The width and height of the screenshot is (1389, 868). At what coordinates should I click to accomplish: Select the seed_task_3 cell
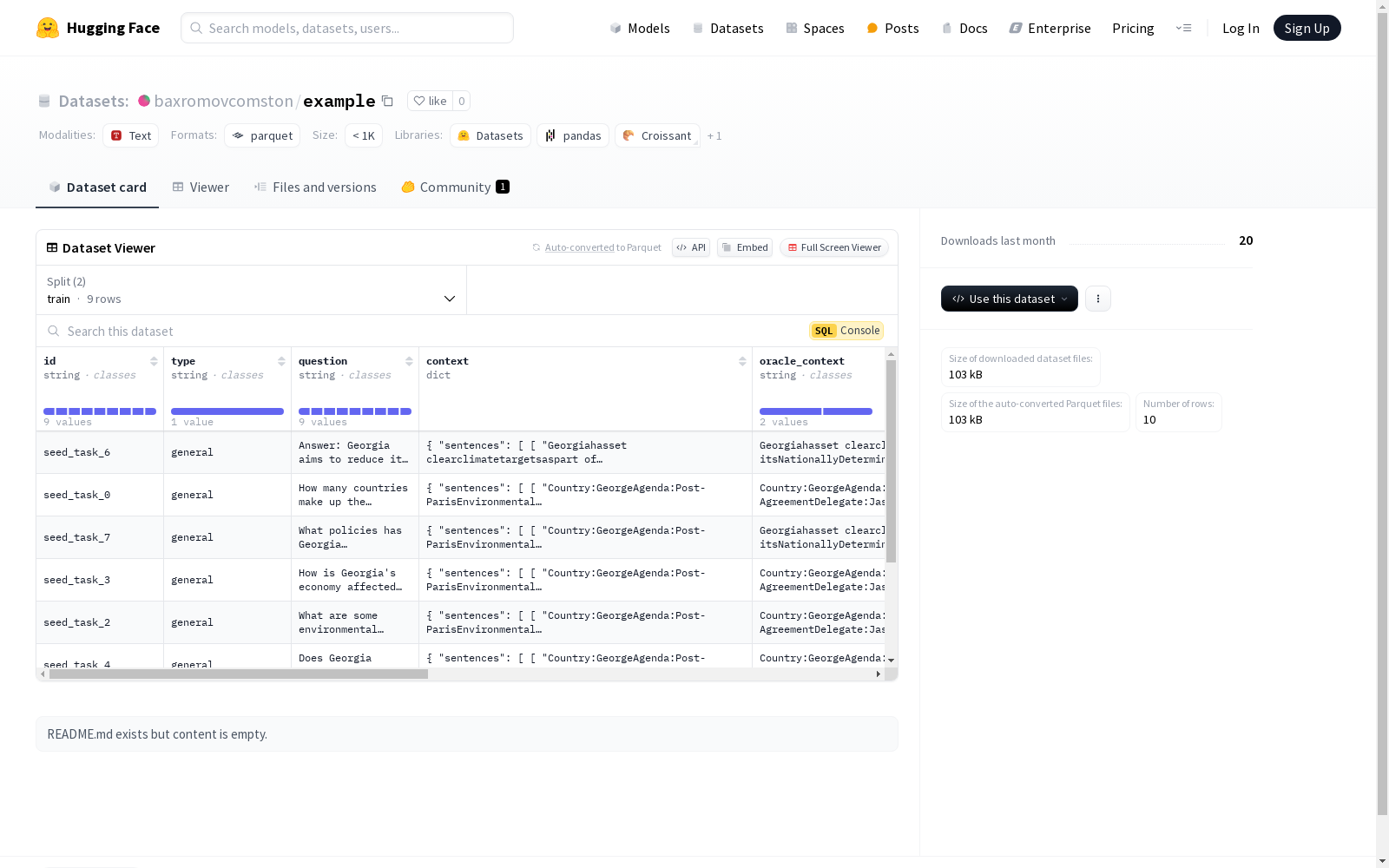point(100,580)
